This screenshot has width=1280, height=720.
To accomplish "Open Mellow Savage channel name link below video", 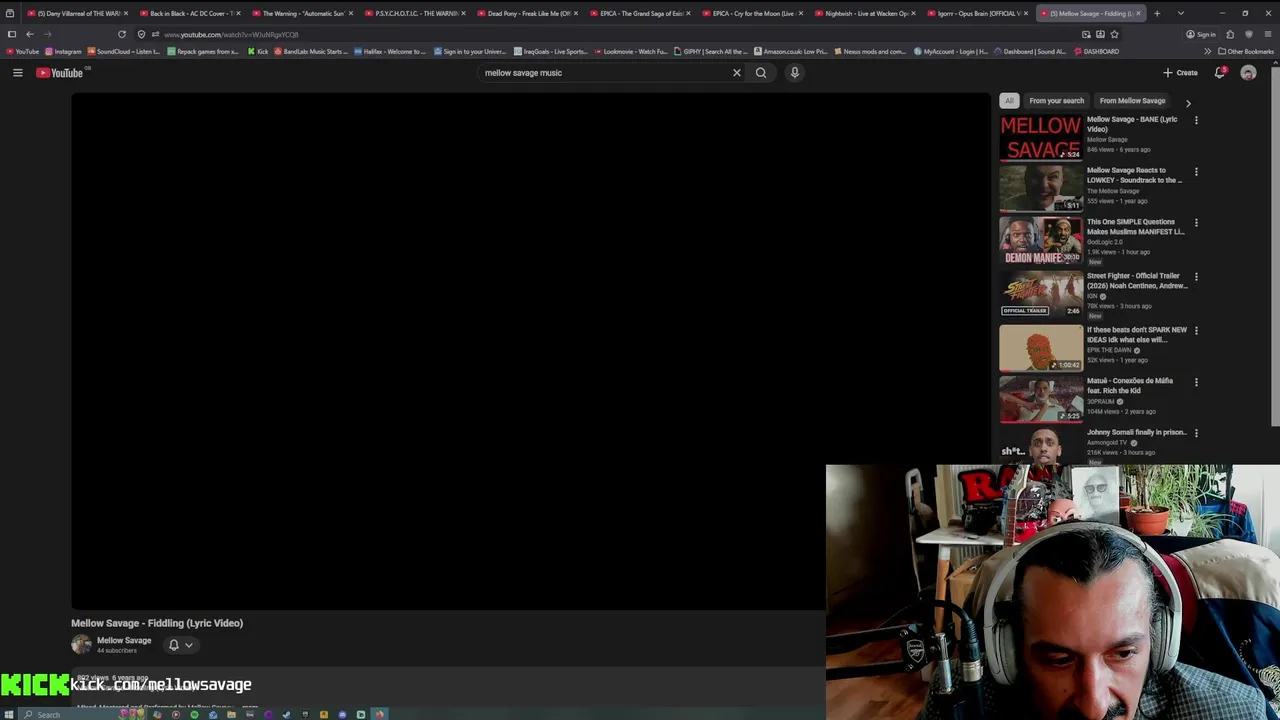I will 124,641.
